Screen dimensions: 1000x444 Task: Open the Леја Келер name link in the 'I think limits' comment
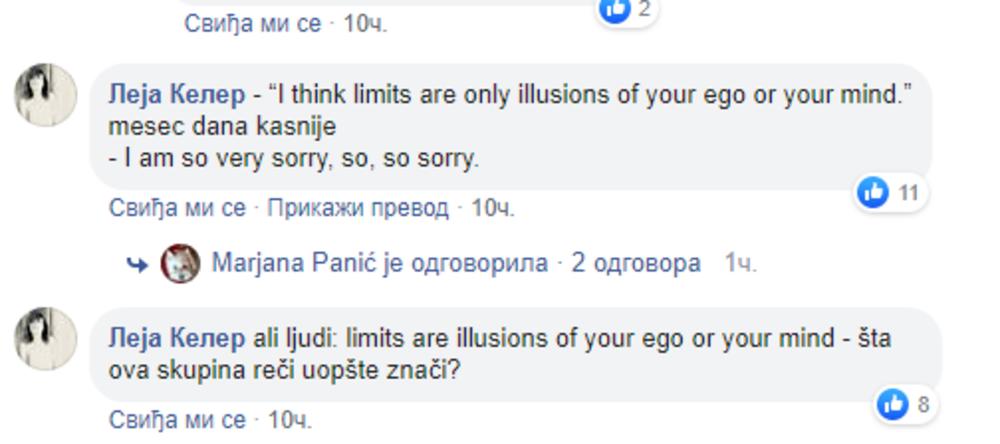pyautogui.click(x=175, y=95)
